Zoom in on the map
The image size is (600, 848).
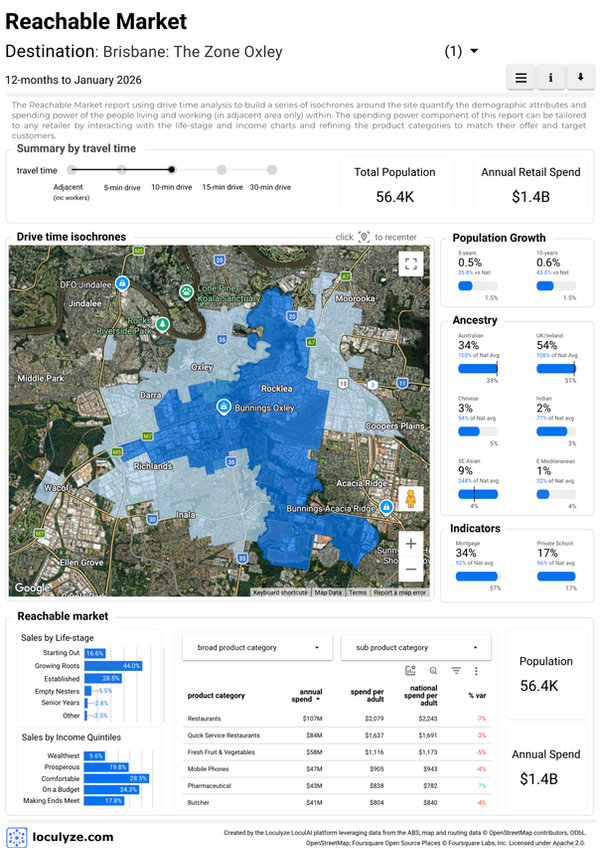pyautogui.click(x=411, y=544)
